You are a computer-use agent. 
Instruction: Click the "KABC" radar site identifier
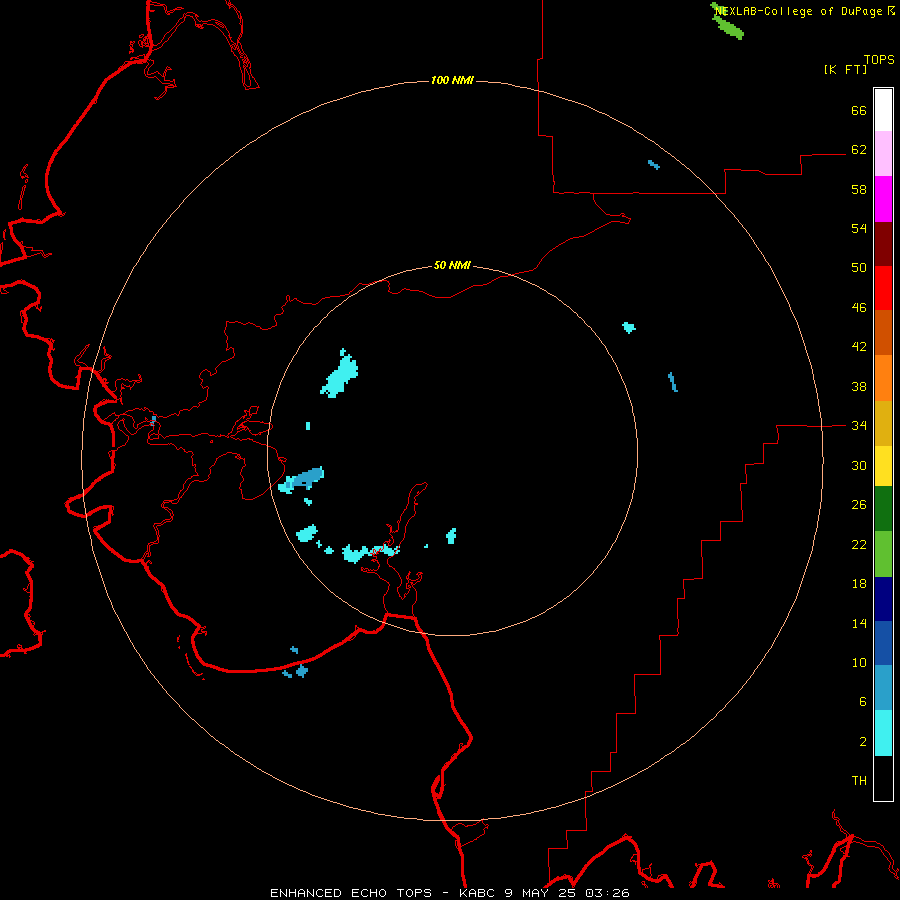coord(478,893)
